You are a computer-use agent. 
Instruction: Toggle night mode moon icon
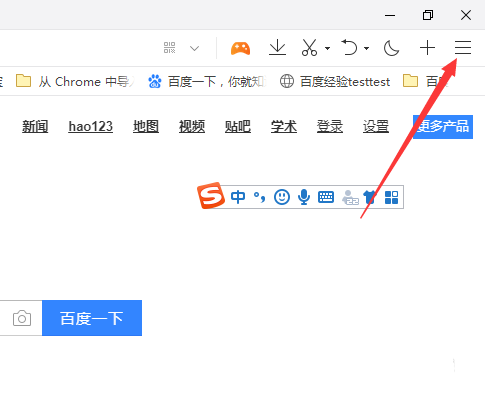point(391,48)
